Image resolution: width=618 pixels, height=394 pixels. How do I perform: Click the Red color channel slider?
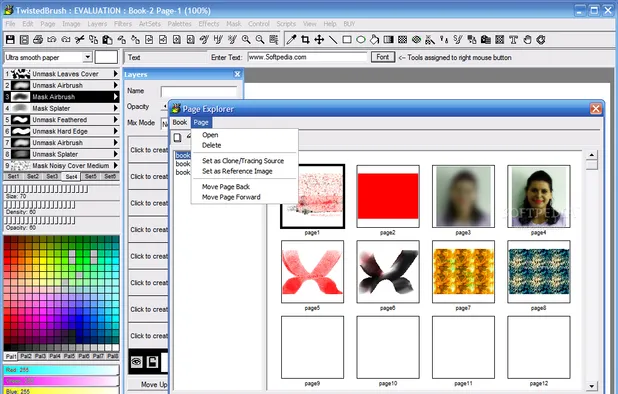(61, 370)
